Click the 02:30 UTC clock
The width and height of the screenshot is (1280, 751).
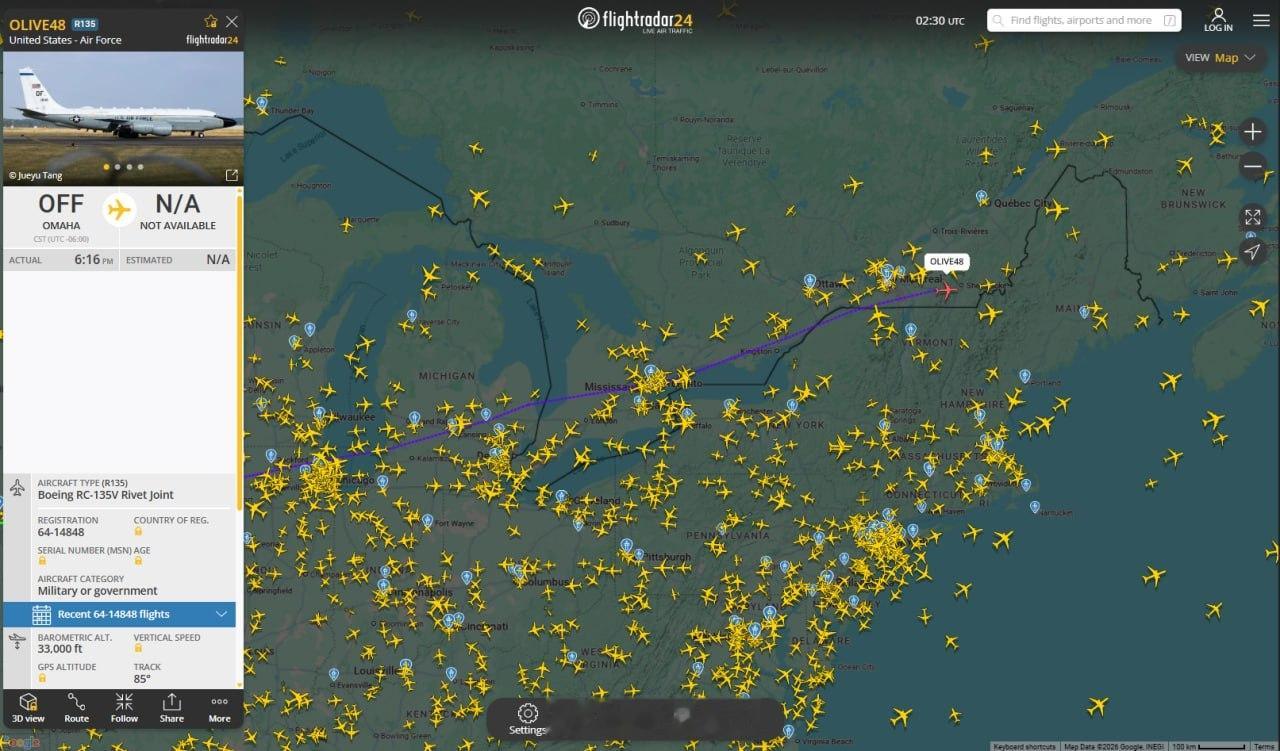(x=940, y=21)
